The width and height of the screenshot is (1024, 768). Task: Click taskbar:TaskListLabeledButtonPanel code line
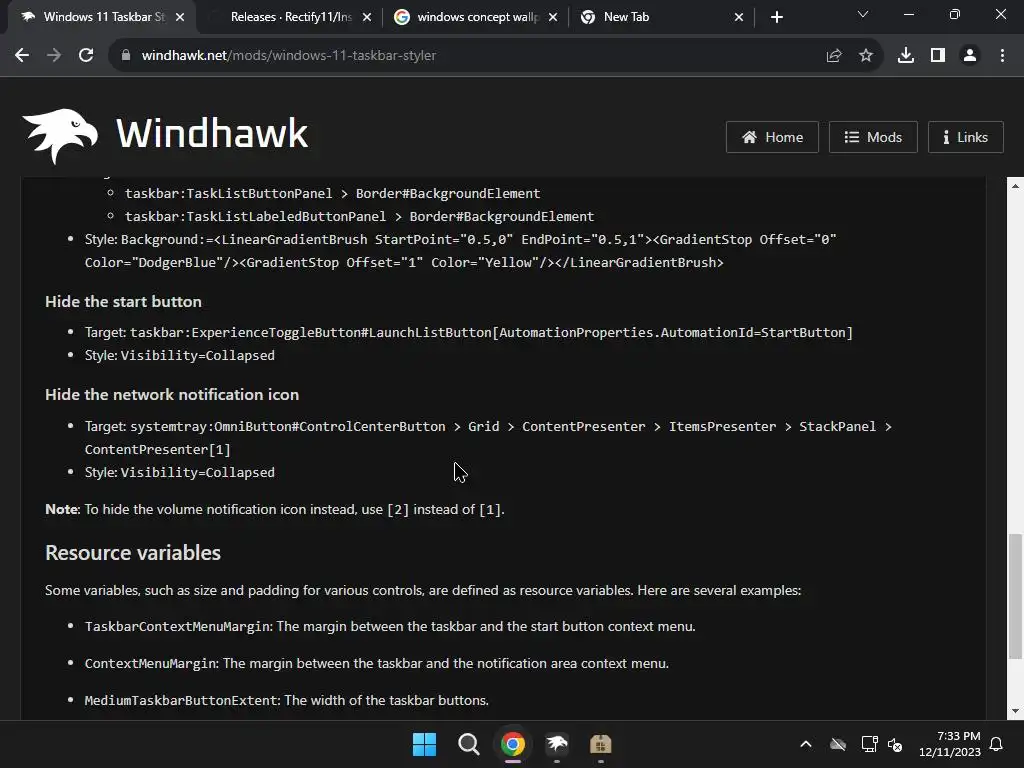click(359, 216)
